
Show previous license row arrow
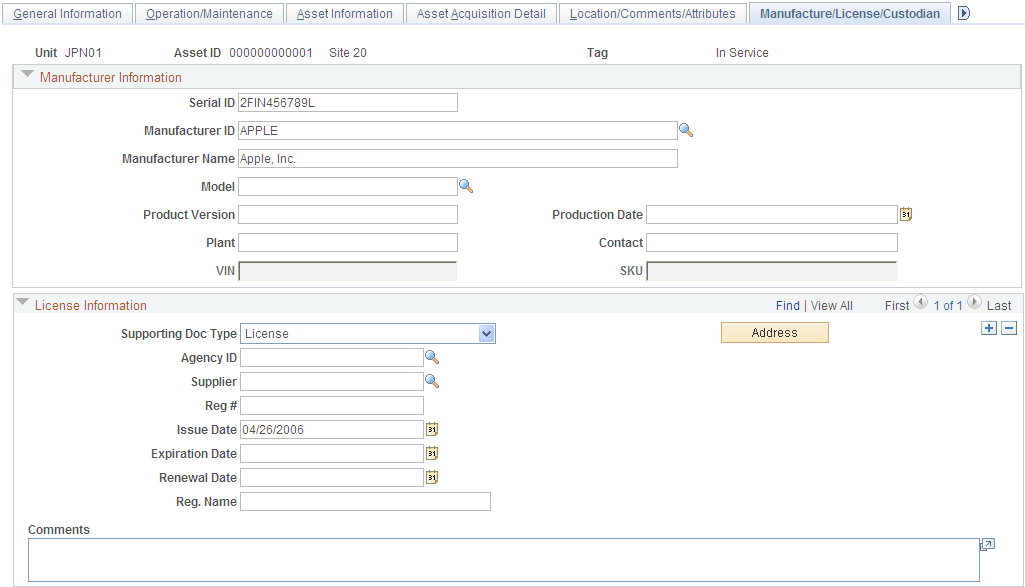[920, 302]
